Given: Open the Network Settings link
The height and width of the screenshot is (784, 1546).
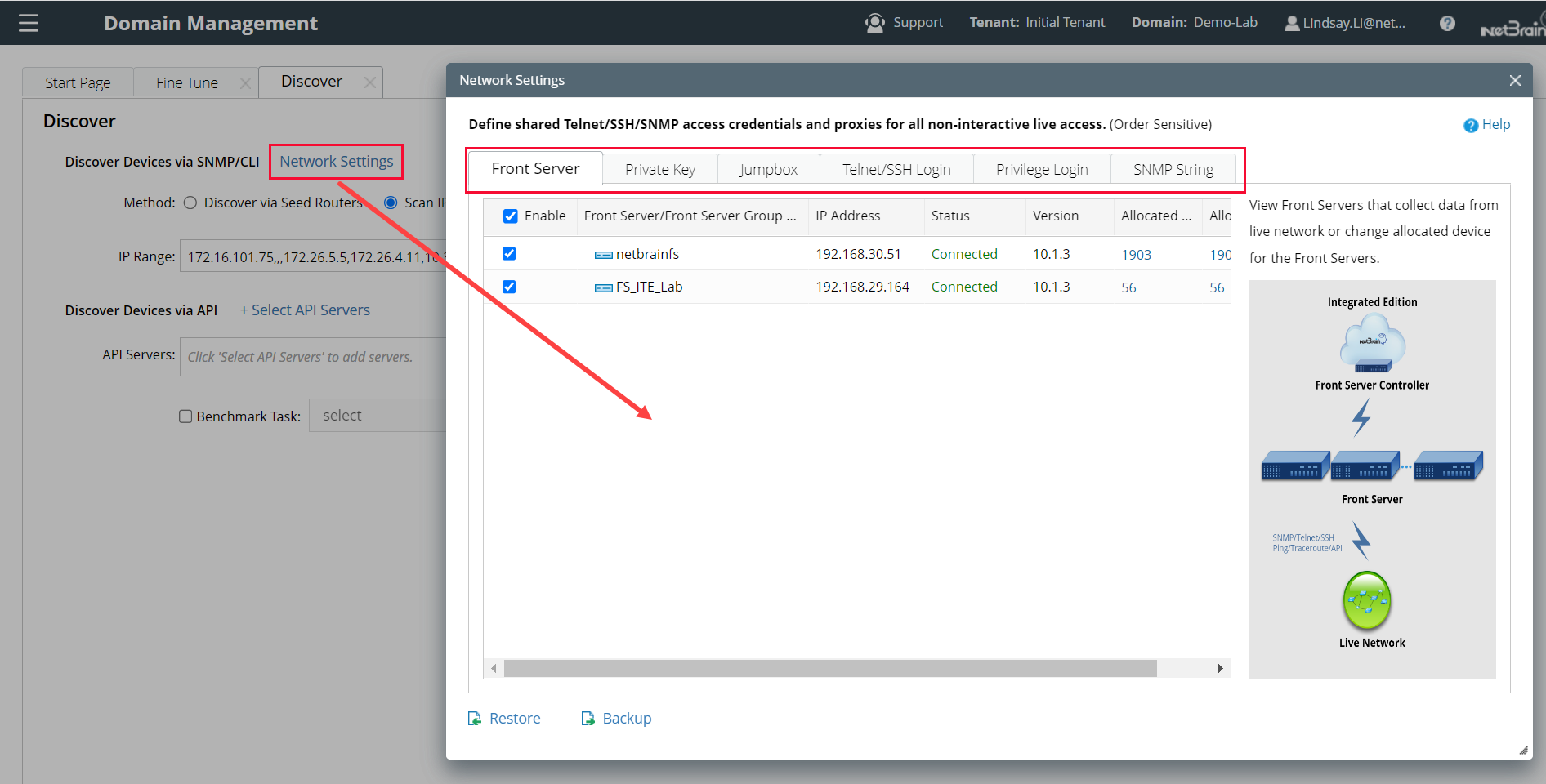Looking at the screenshot, I should [x=337, y=162].
